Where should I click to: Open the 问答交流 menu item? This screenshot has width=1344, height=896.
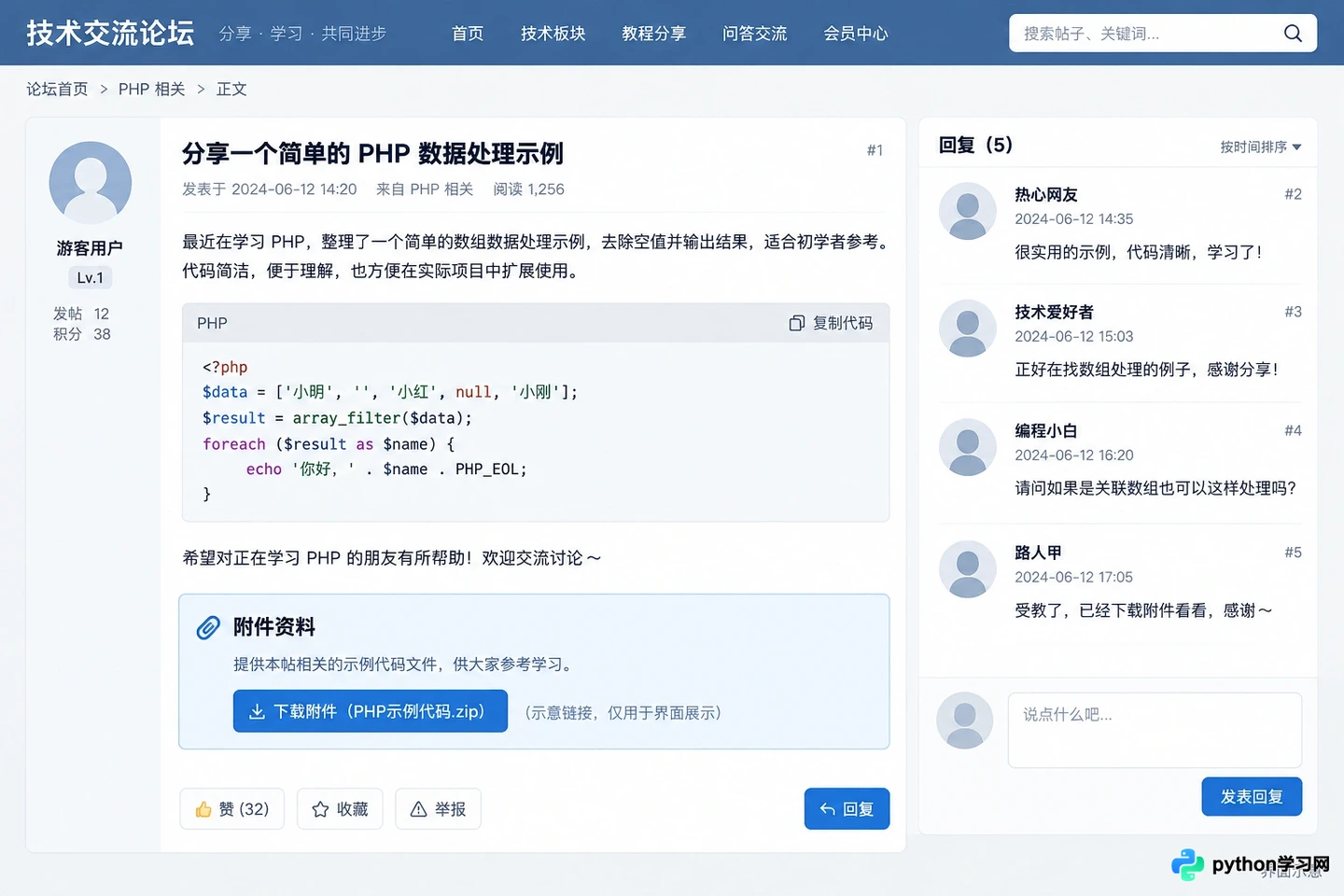pyautogui.click(x=754, y=34)
